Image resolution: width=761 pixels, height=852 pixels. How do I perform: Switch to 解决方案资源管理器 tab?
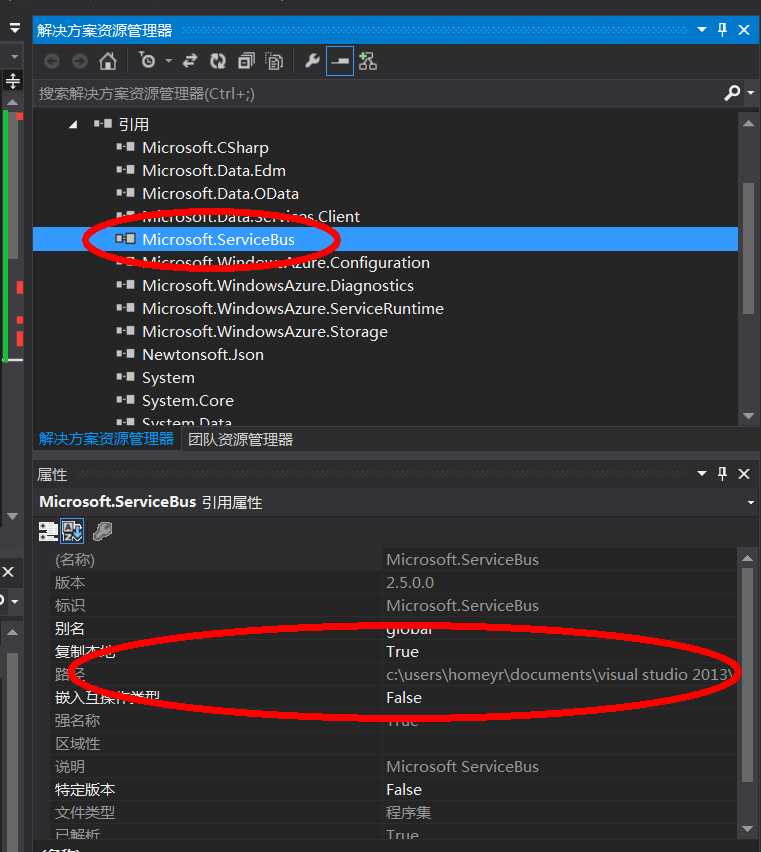coord(106,439)
